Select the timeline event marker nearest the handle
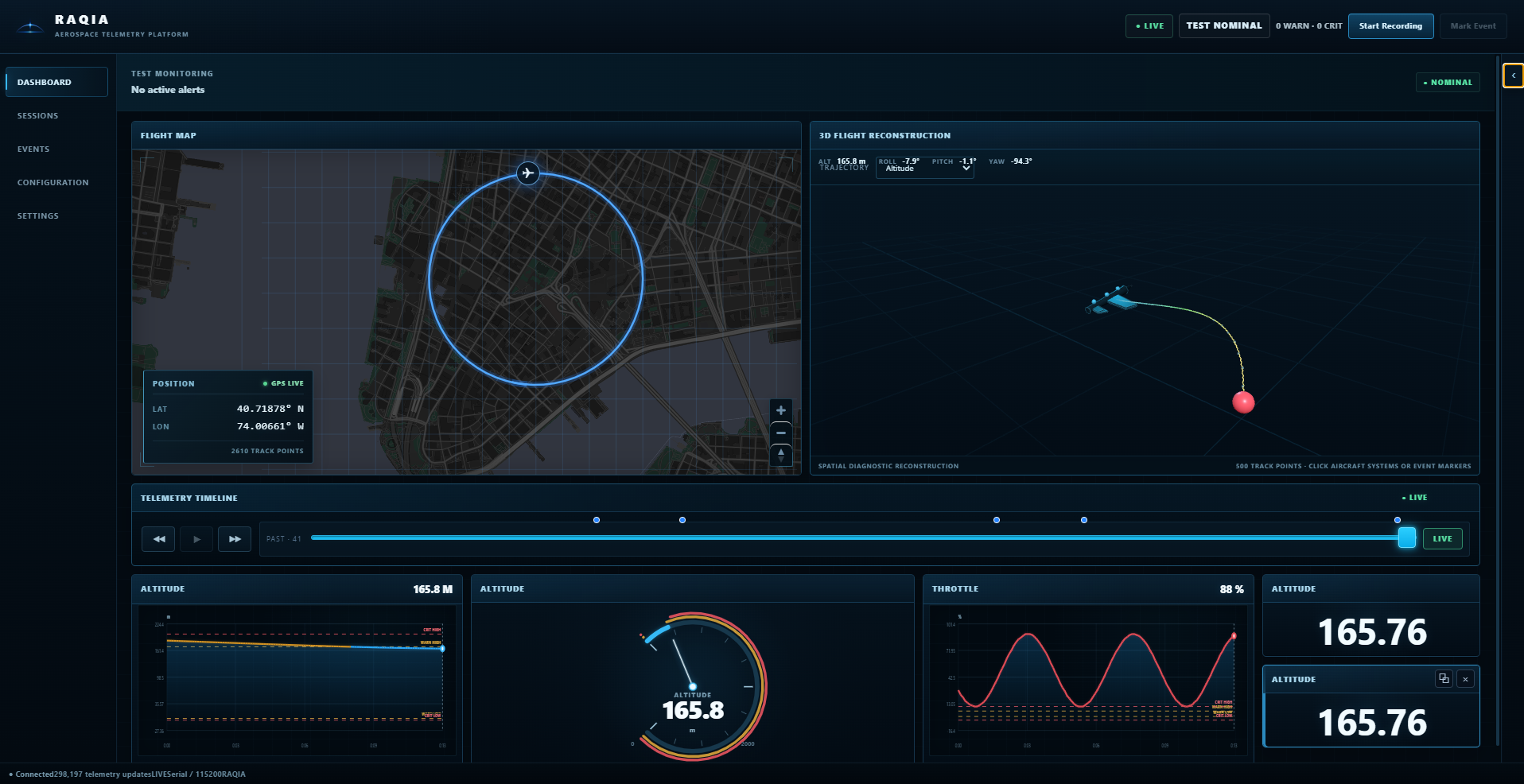Image resolution: width=1524 pixels, height=784 pixels. pos(1398,520)
